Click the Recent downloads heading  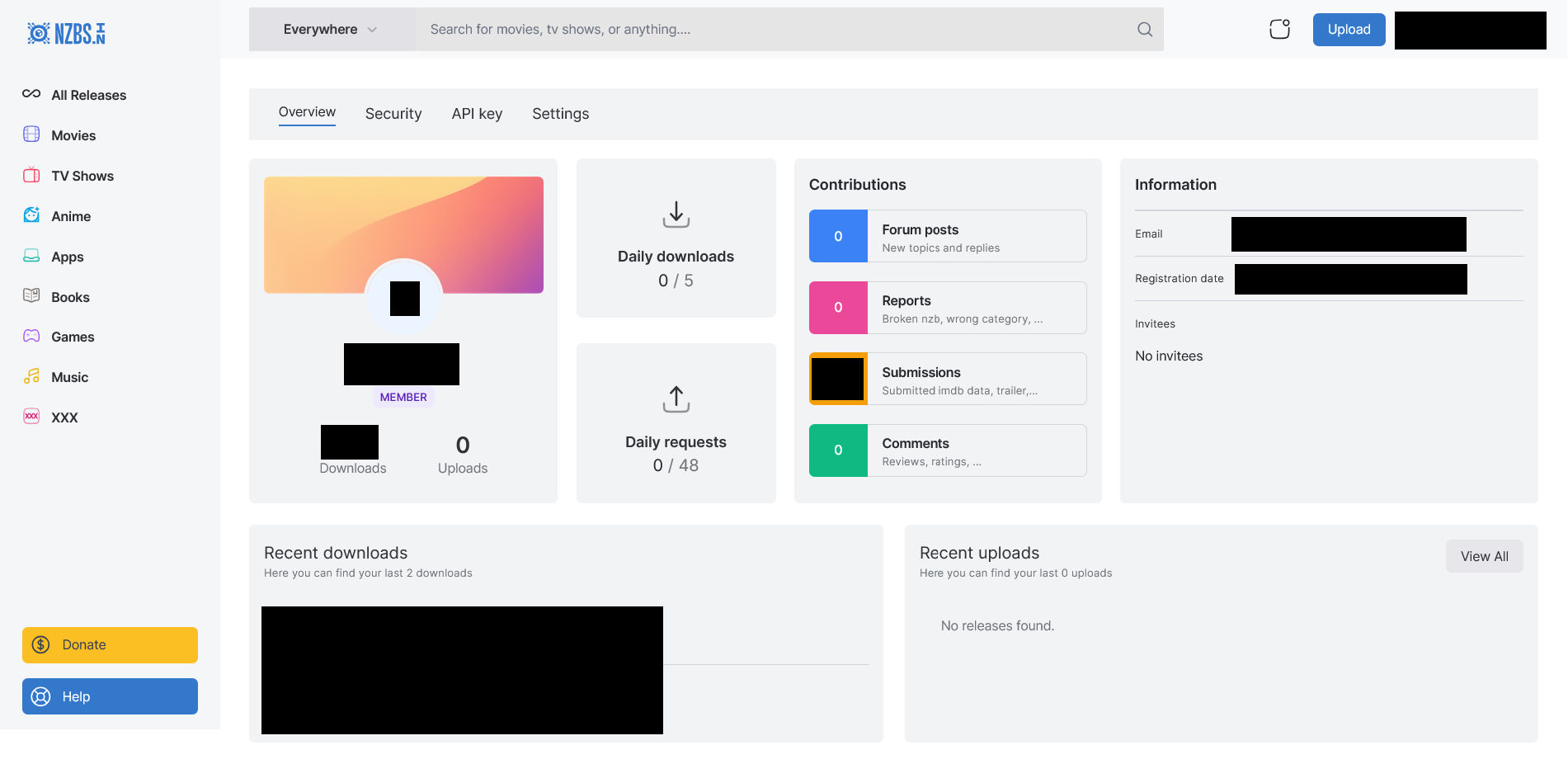click(336, 553)
